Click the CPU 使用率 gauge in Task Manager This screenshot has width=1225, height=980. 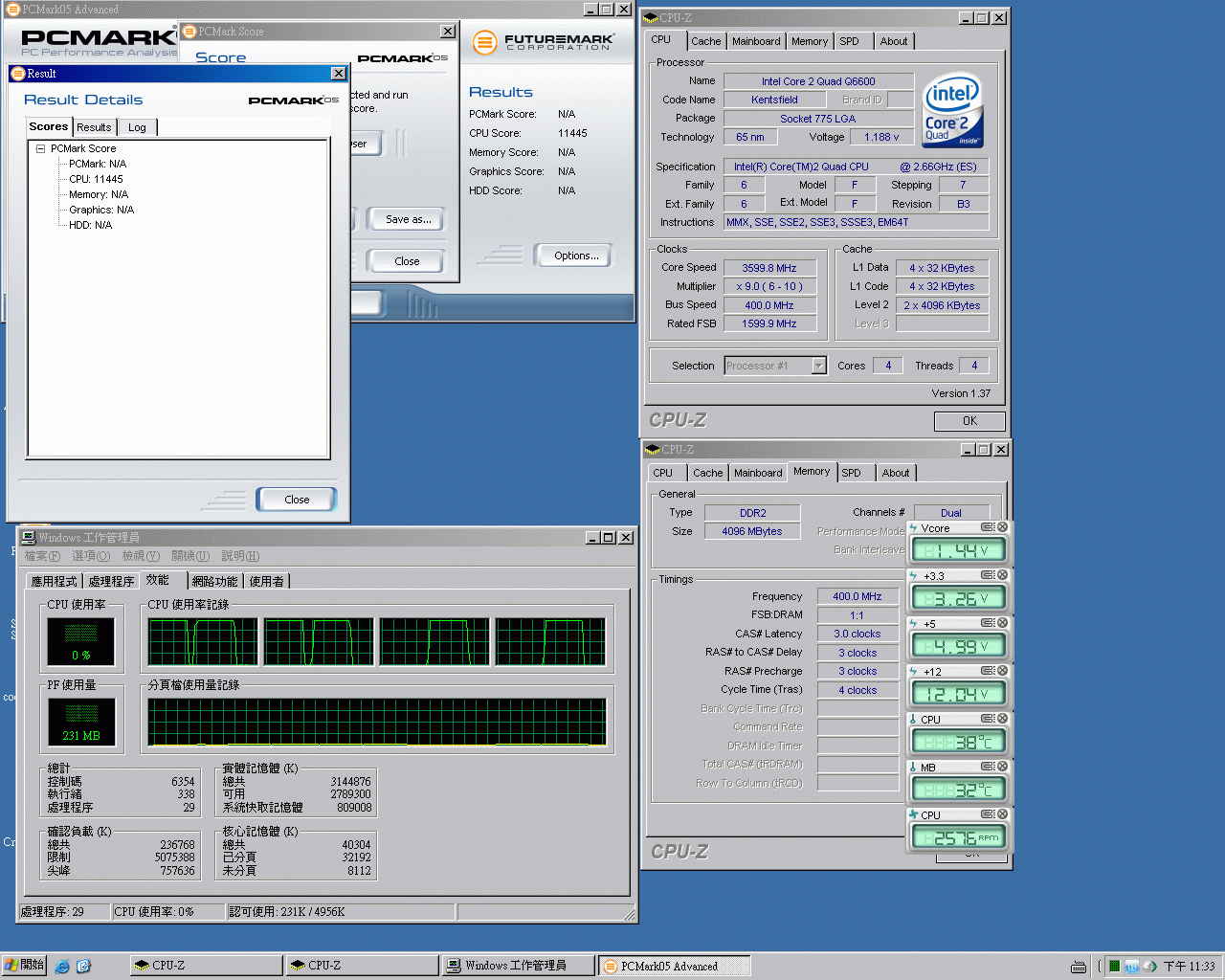80,640
